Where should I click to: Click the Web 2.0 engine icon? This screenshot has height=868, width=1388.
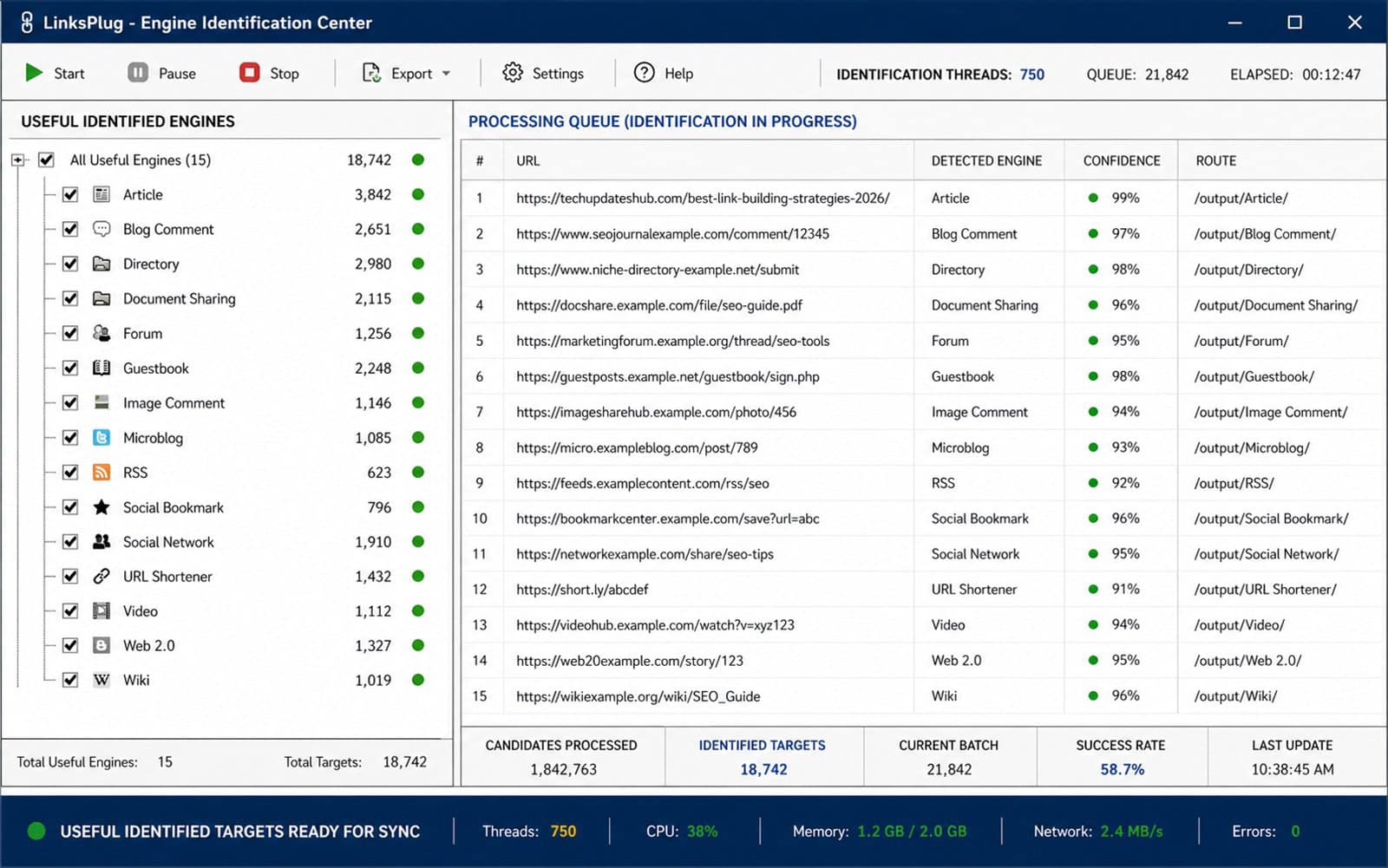click(x=101, y=645)
